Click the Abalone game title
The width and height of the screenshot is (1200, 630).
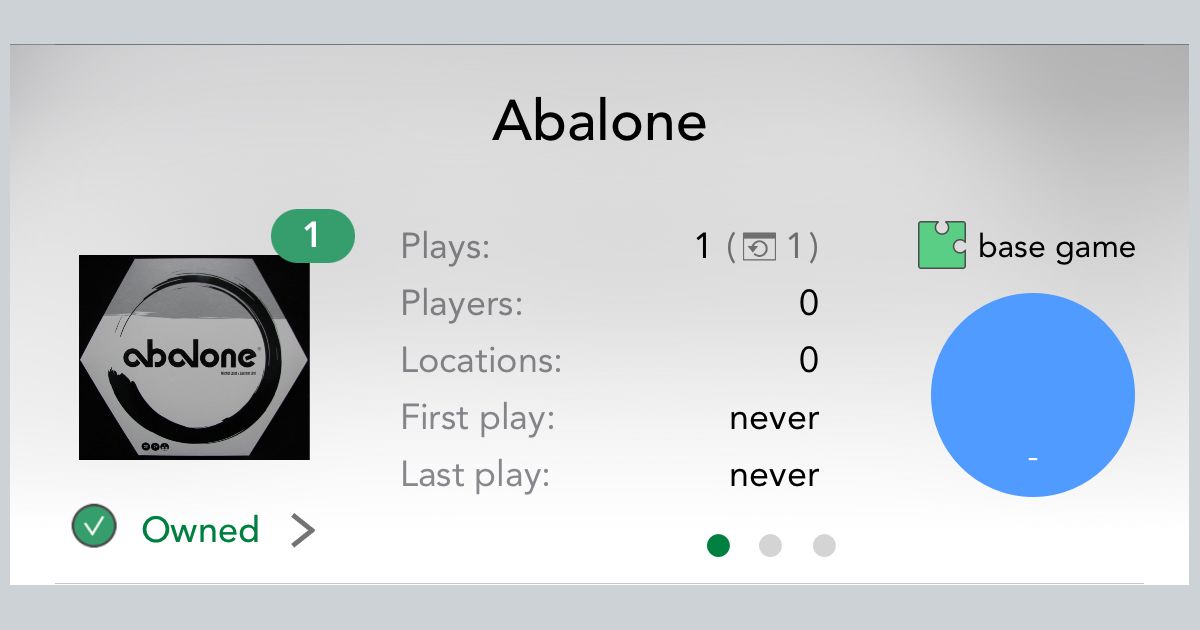[x=599, y=121]
